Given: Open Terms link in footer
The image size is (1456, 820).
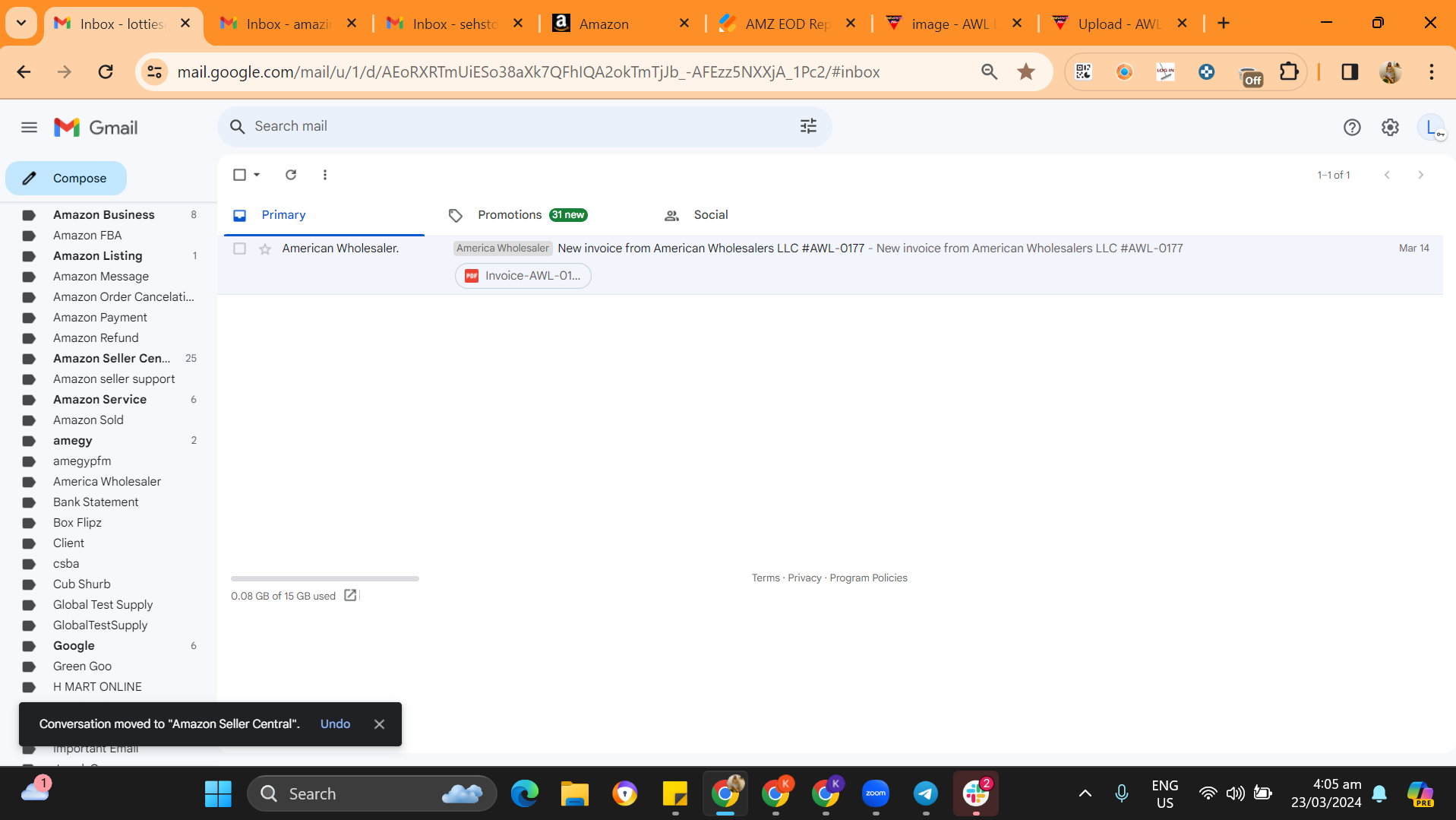Looking at the screenshot, I should 766,578.
